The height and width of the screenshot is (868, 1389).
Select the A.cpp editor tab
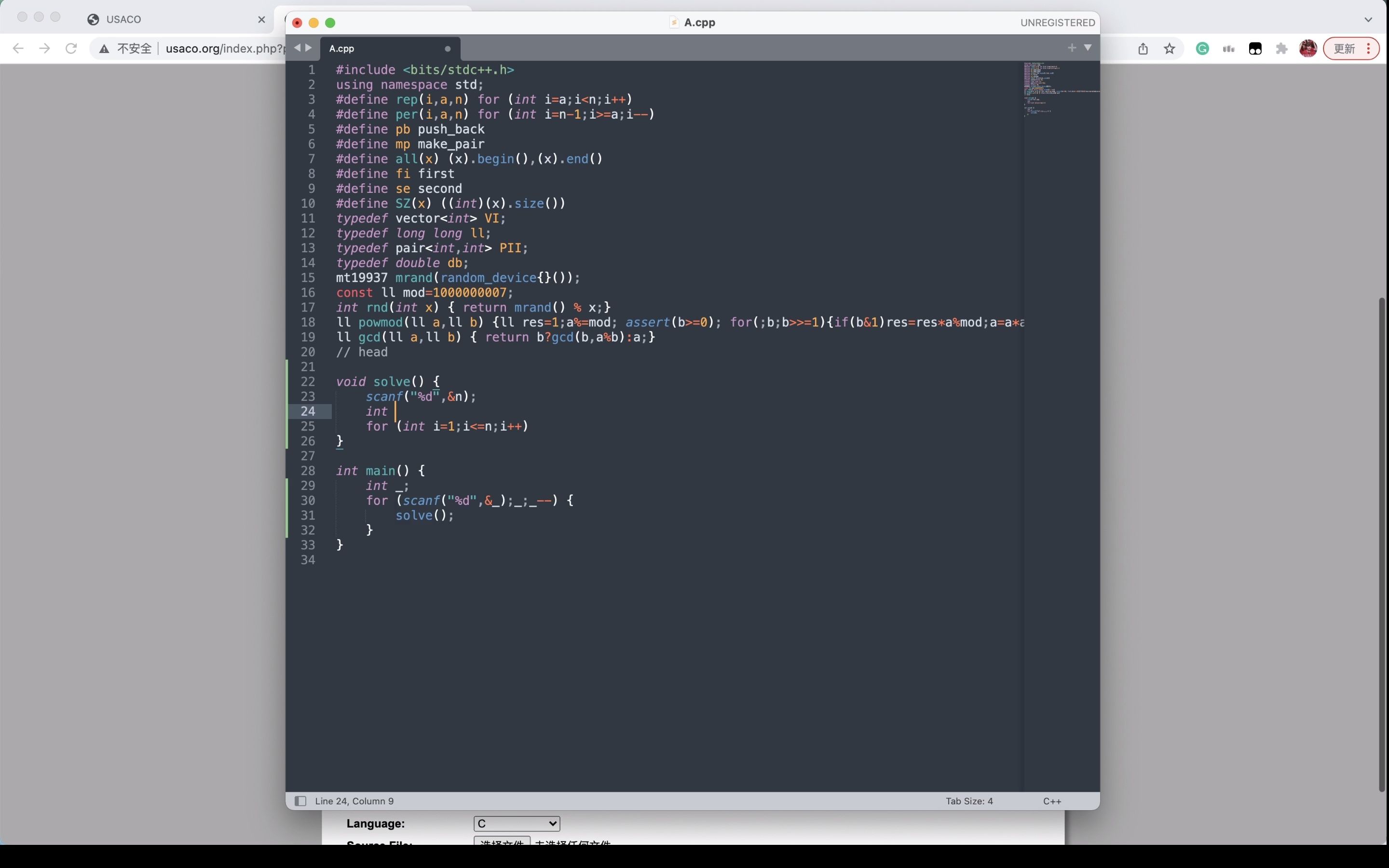pyautogui.click(x=390, y=49)
